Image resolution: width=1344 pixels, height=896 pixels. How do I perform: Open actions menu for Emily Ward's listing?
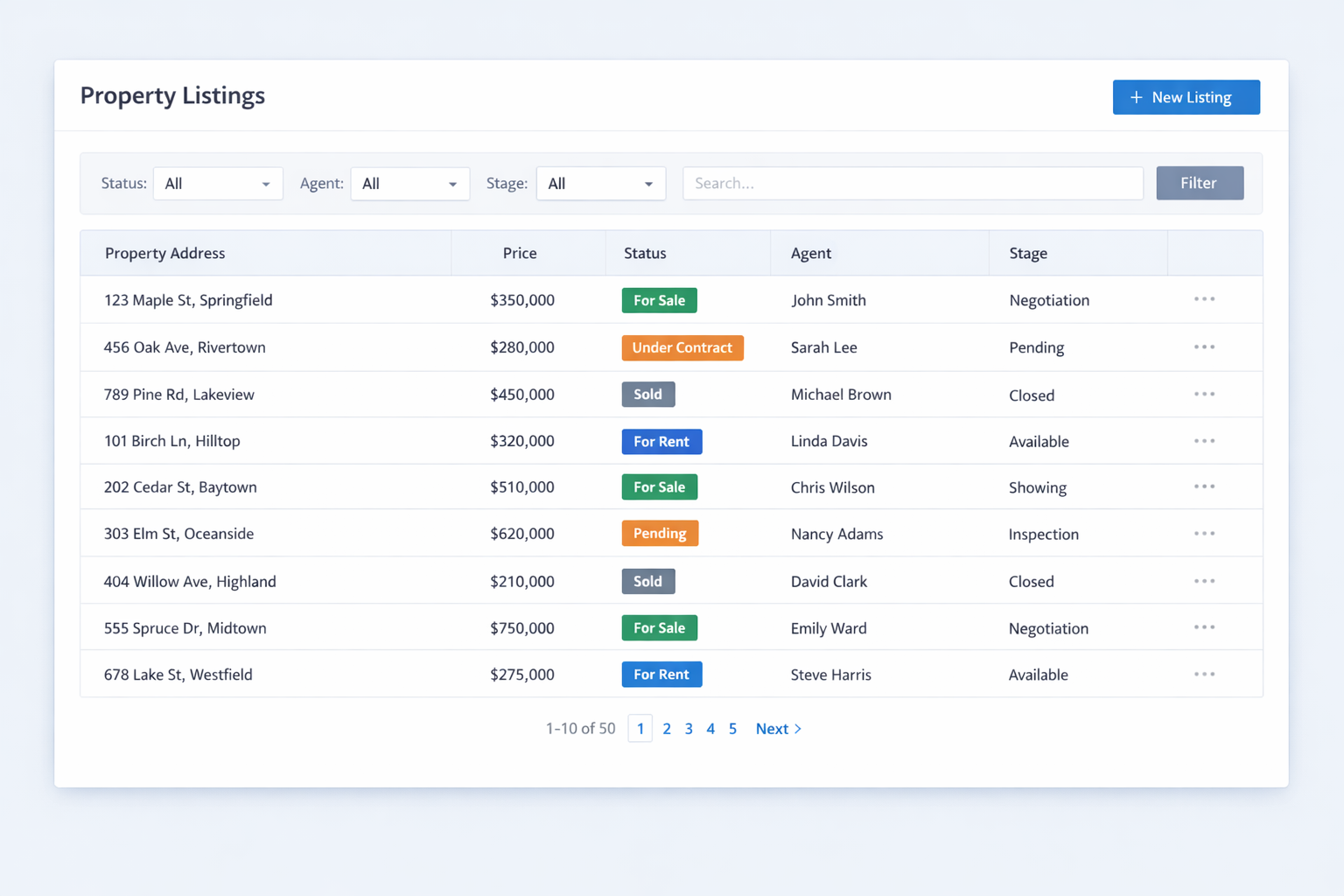coord(1204,627)
